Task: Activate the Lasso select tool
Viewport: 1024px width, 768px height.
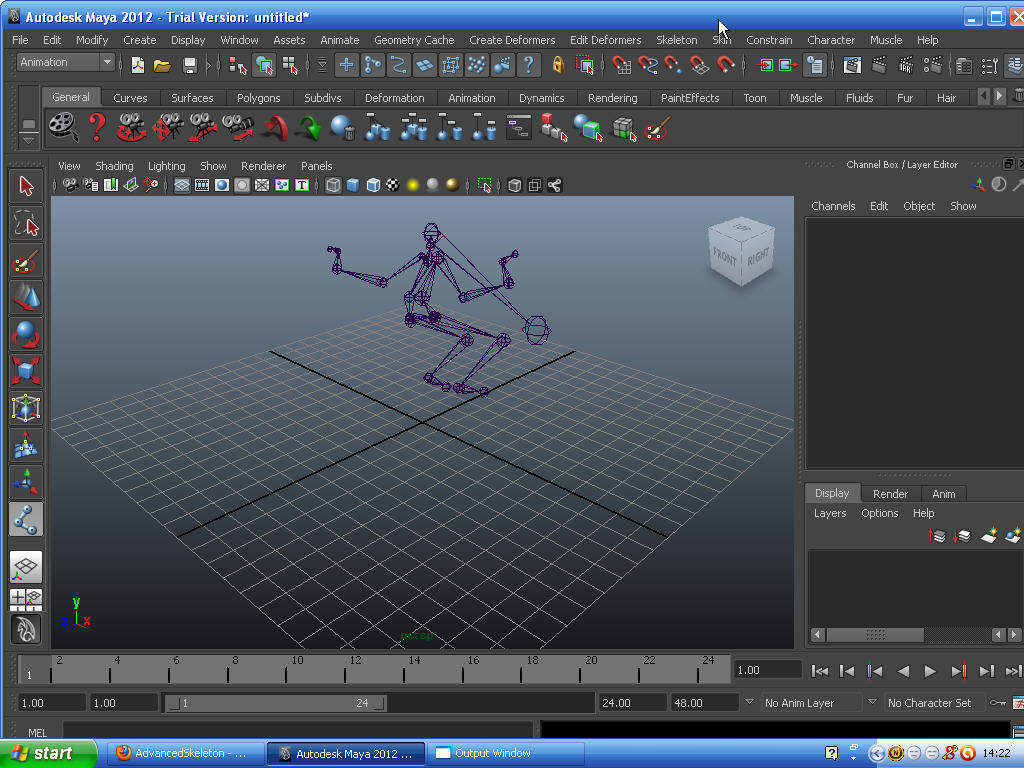Action: pos(26,224)
